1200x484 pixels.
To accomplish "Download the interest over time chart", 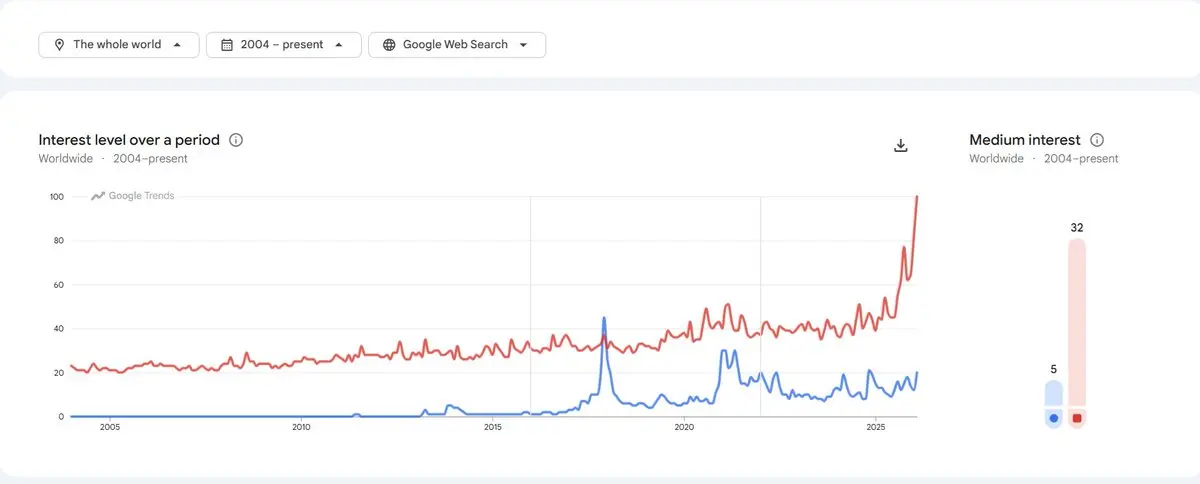I will [900, 146].
